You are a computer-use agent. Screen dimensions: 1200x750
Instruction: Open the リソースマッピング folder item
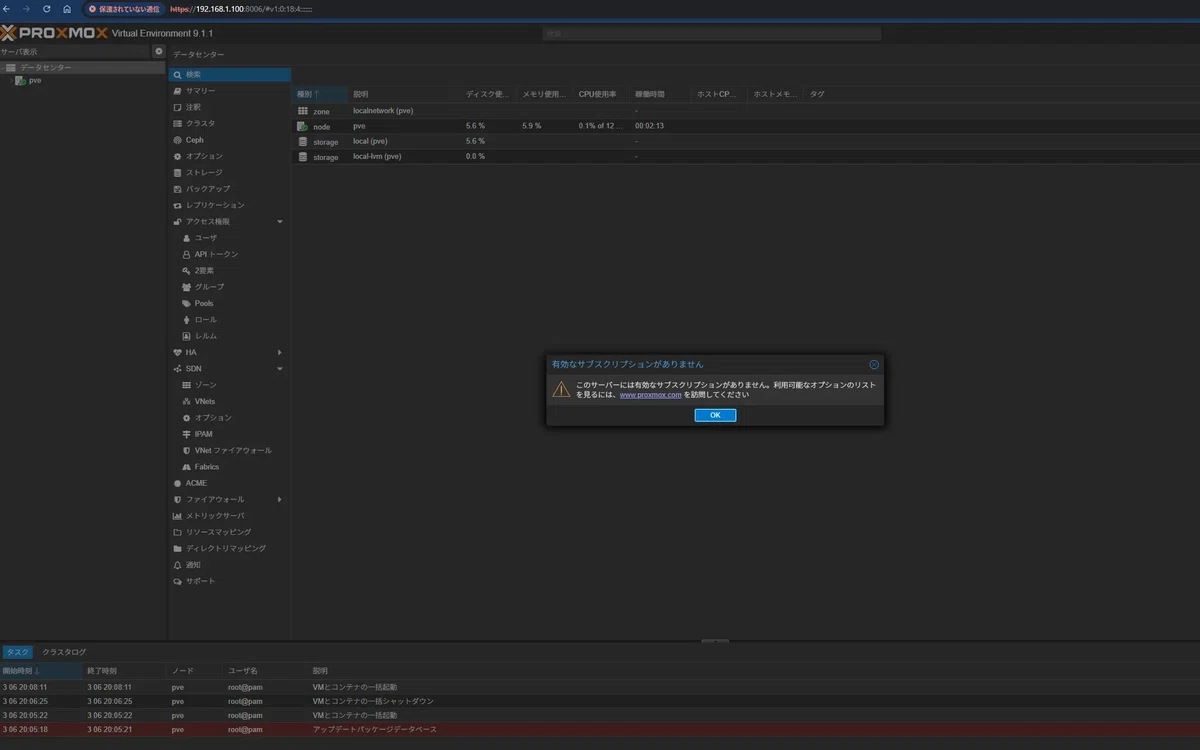click(x=230, y=532)
